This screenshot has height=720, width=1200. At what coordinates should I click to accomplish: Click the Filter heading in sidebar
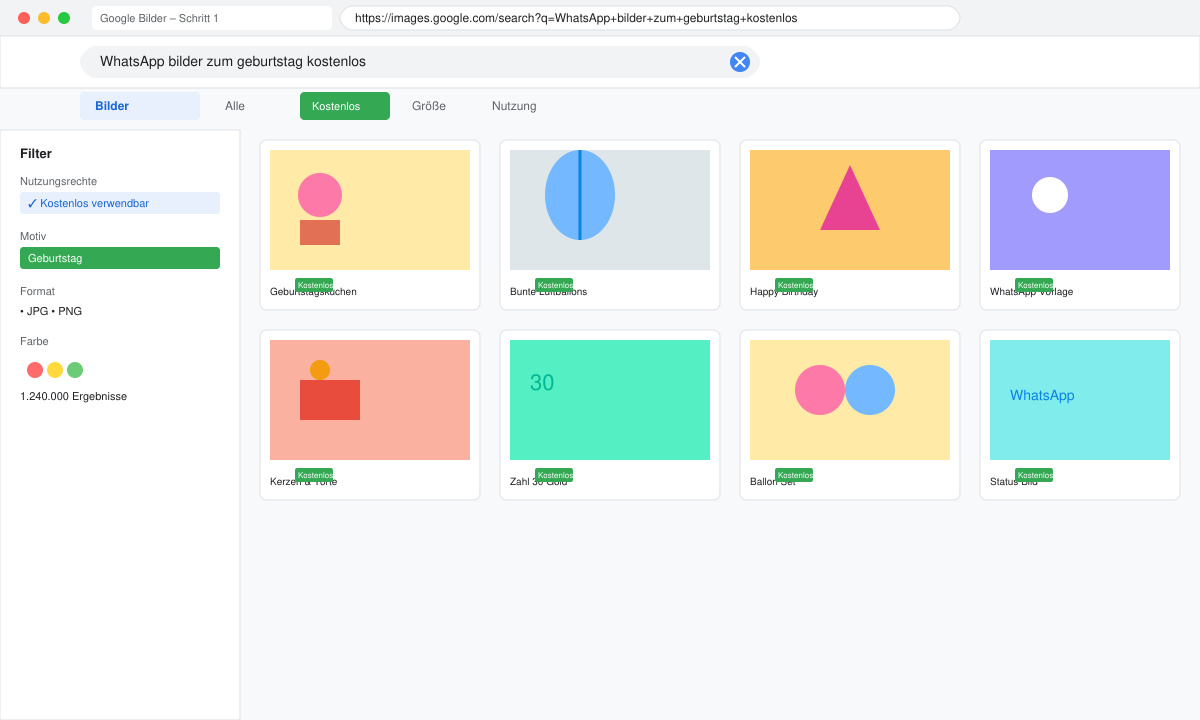pyautogui.click(x=36, y=154)
